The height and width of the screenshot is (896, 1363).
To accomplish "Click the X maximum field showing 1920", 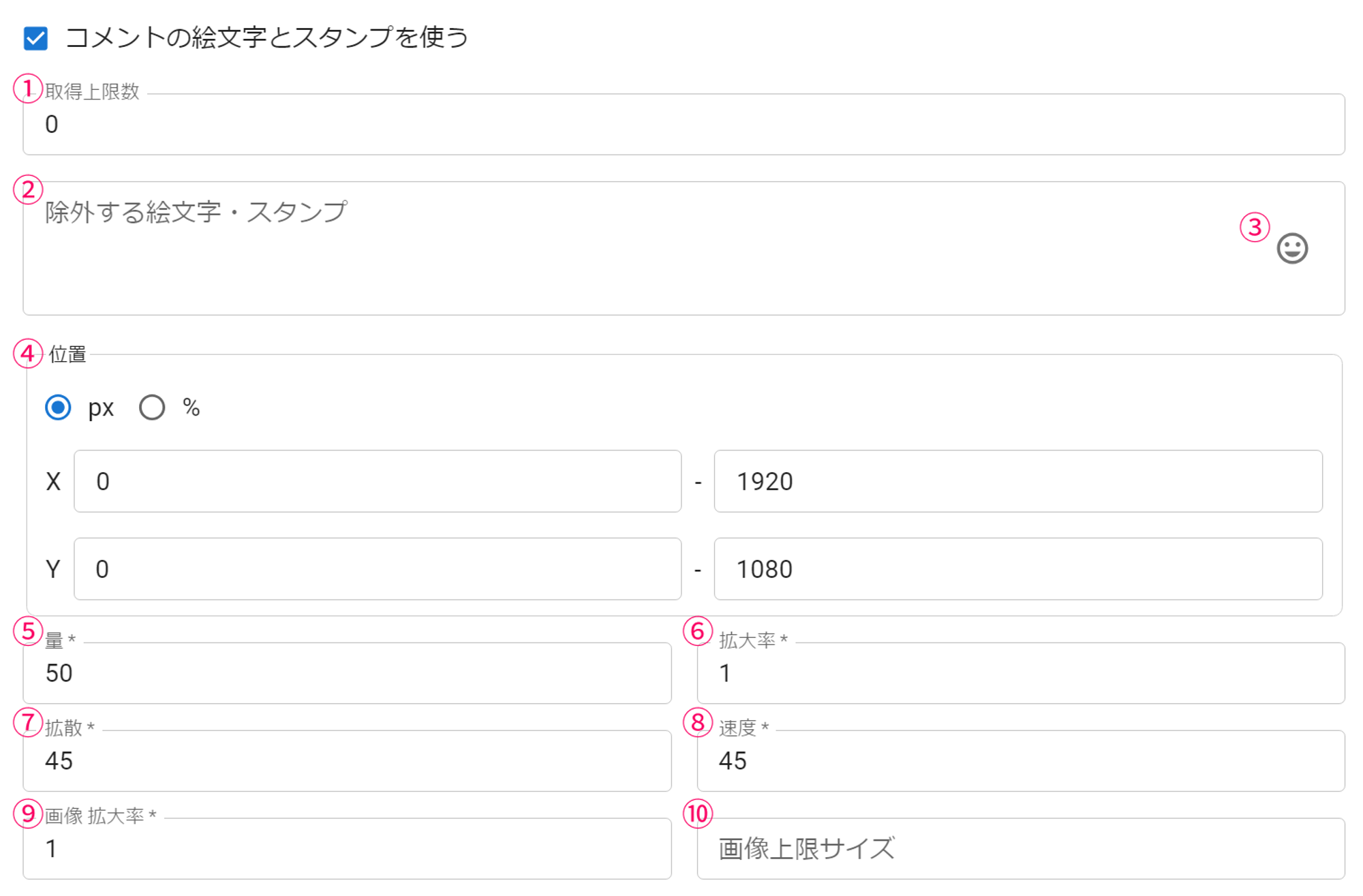I will [1017, 481].
